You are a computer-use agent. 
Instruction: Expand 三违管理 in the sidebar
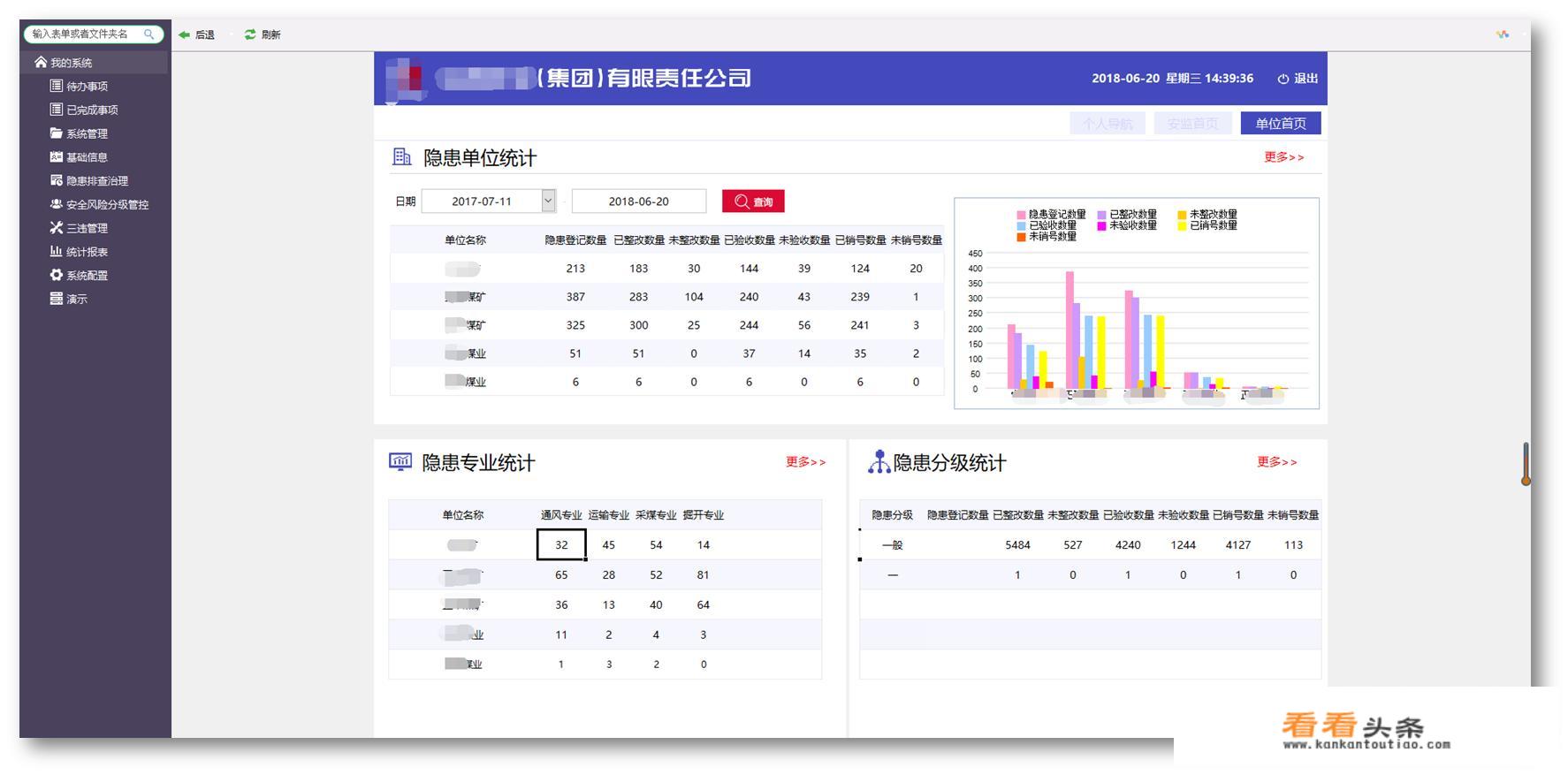click(88, 228)
